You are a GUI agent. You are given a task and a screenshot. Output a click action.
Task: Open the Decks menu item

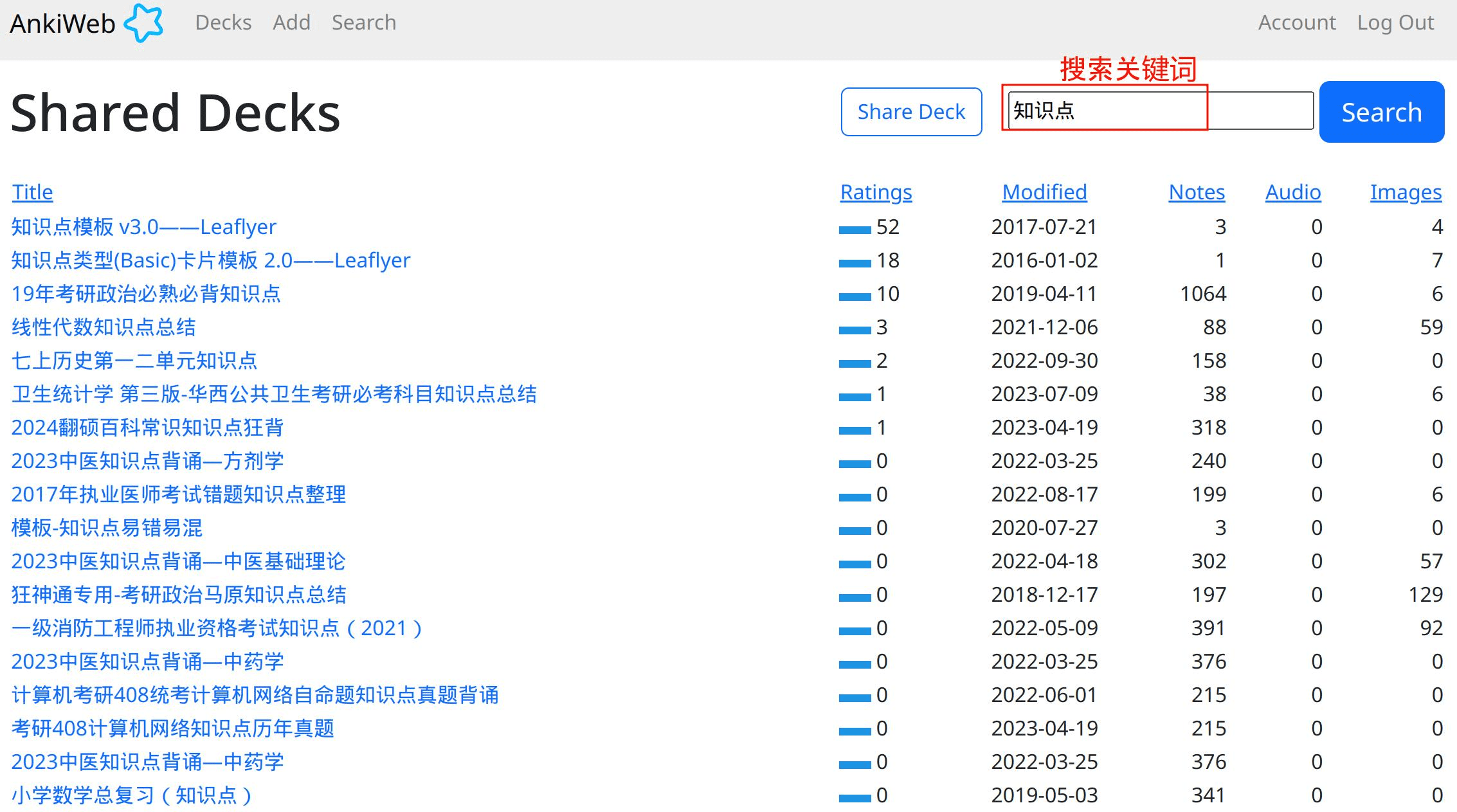tap(223, 23)
